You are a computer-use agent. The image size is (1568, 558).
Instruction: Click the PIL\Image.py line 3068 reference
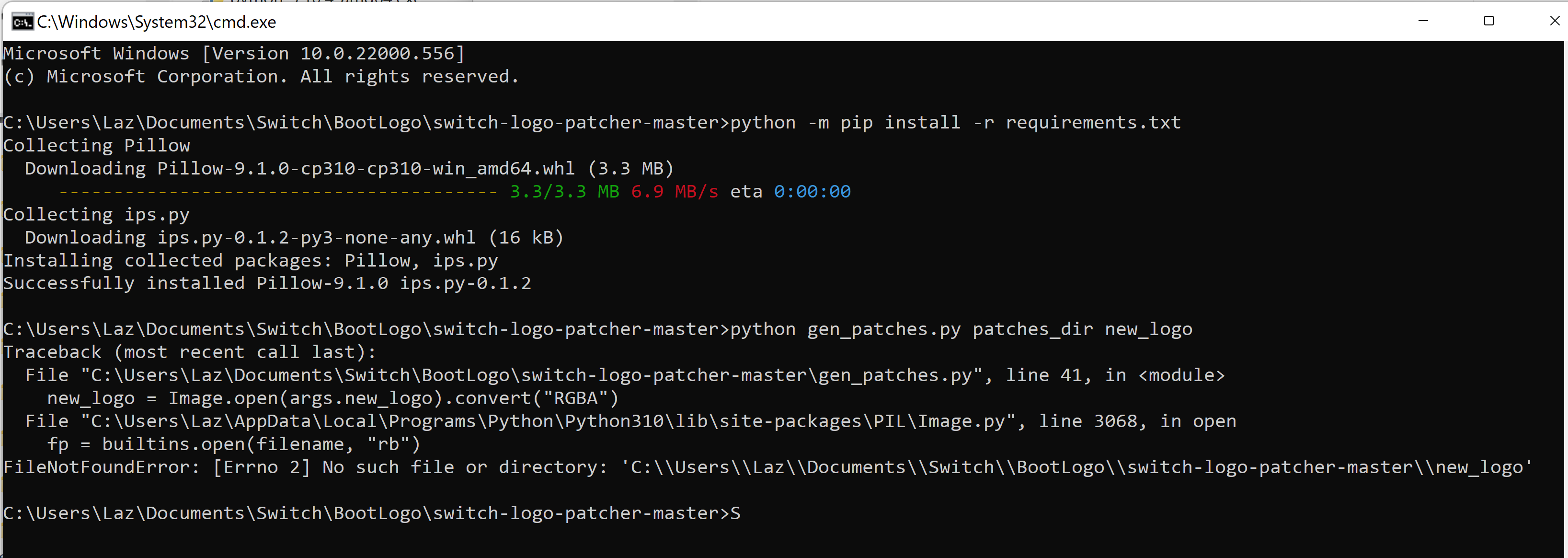click(630, 421)
